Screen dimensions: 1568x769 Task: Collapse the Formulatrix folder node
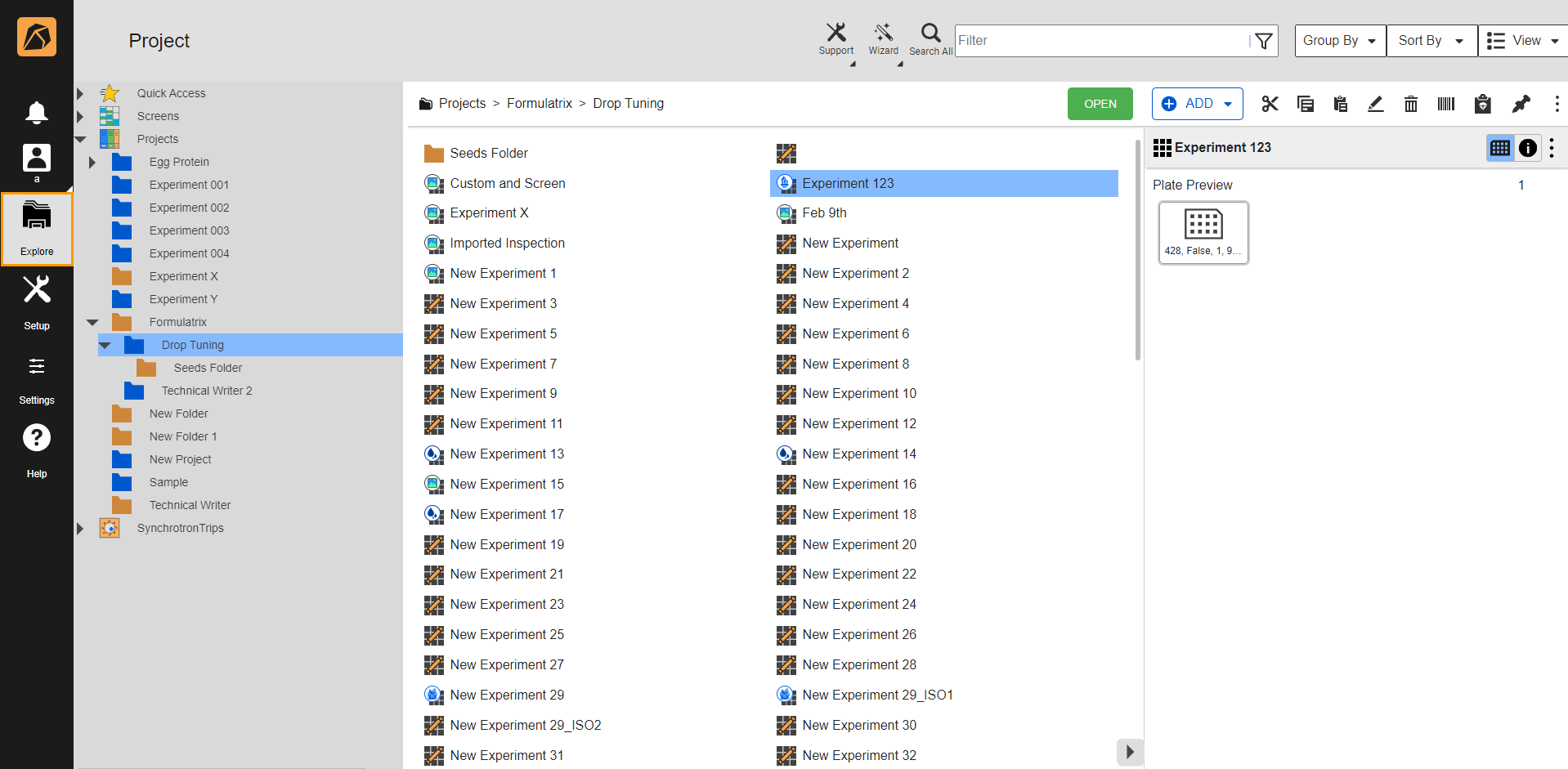pyautogui.click(x=92, y=322)
